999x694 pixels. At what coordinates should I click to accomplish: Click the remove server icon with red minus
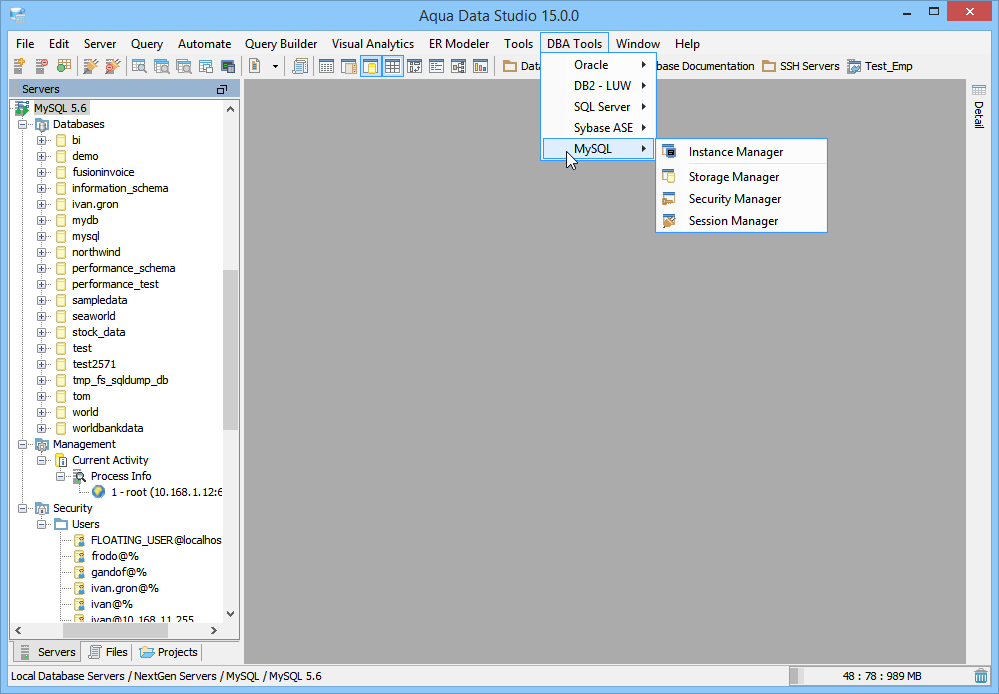click(41, 66)
